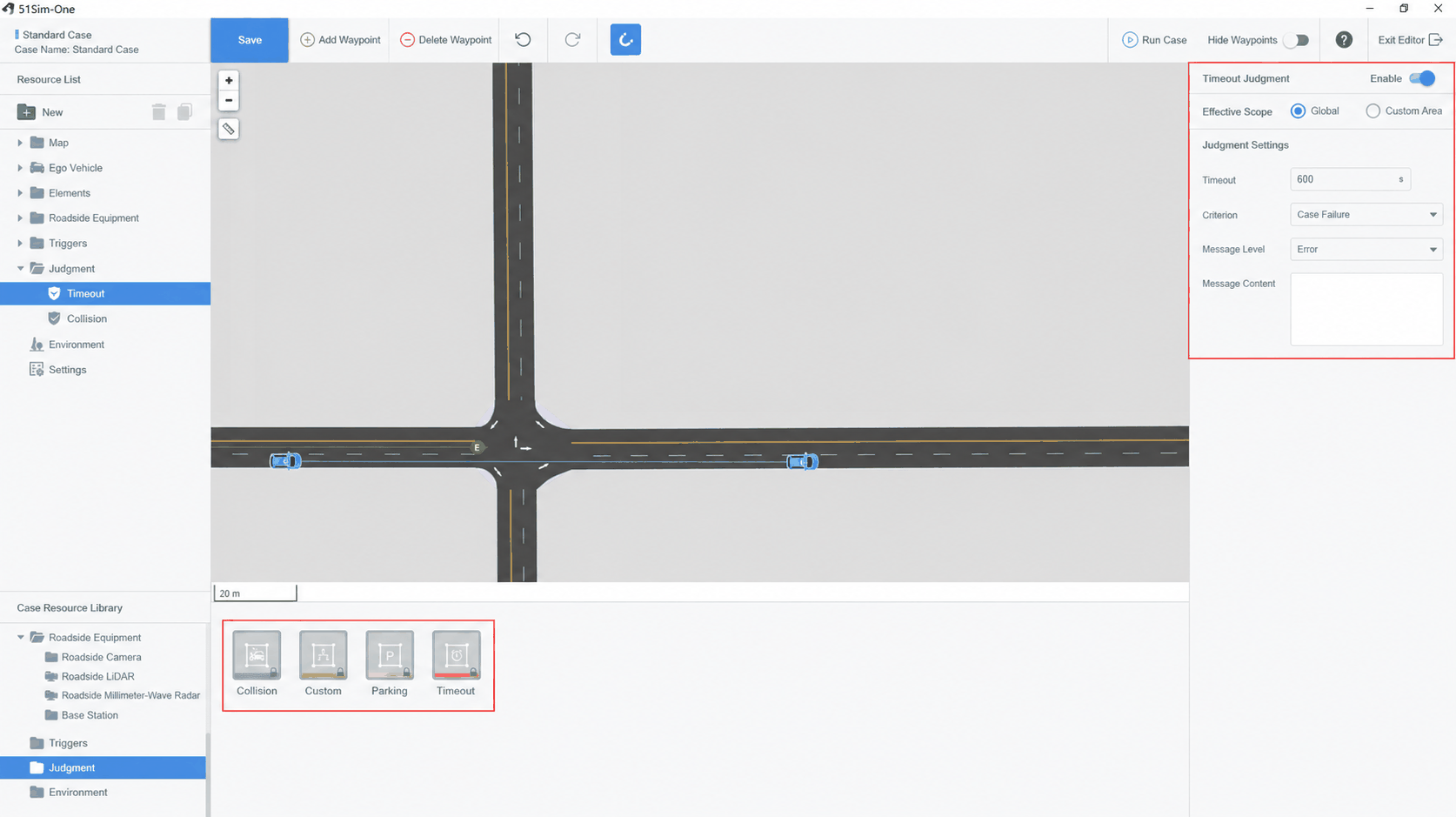
Task: Click the undo arrow icon
Action: coord(523,39)
